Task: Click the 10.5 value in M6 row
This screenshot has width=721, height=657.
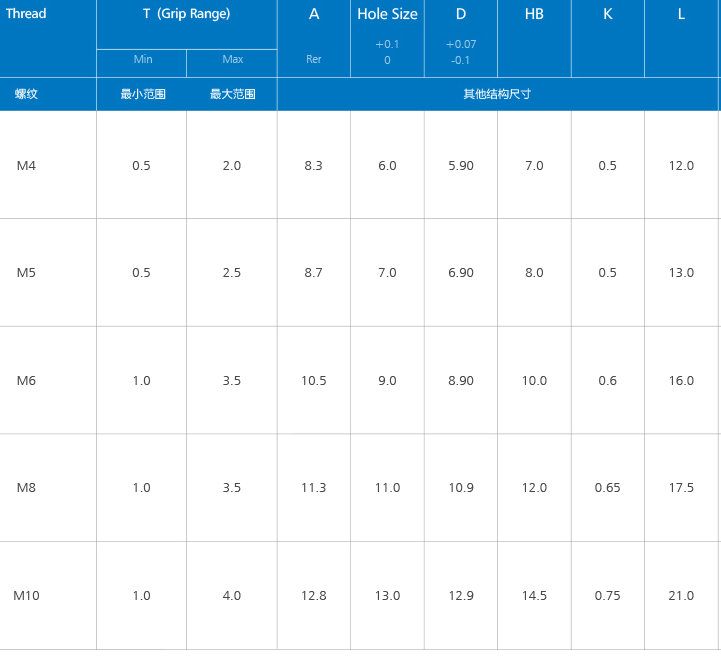Action: pos(314,381)
